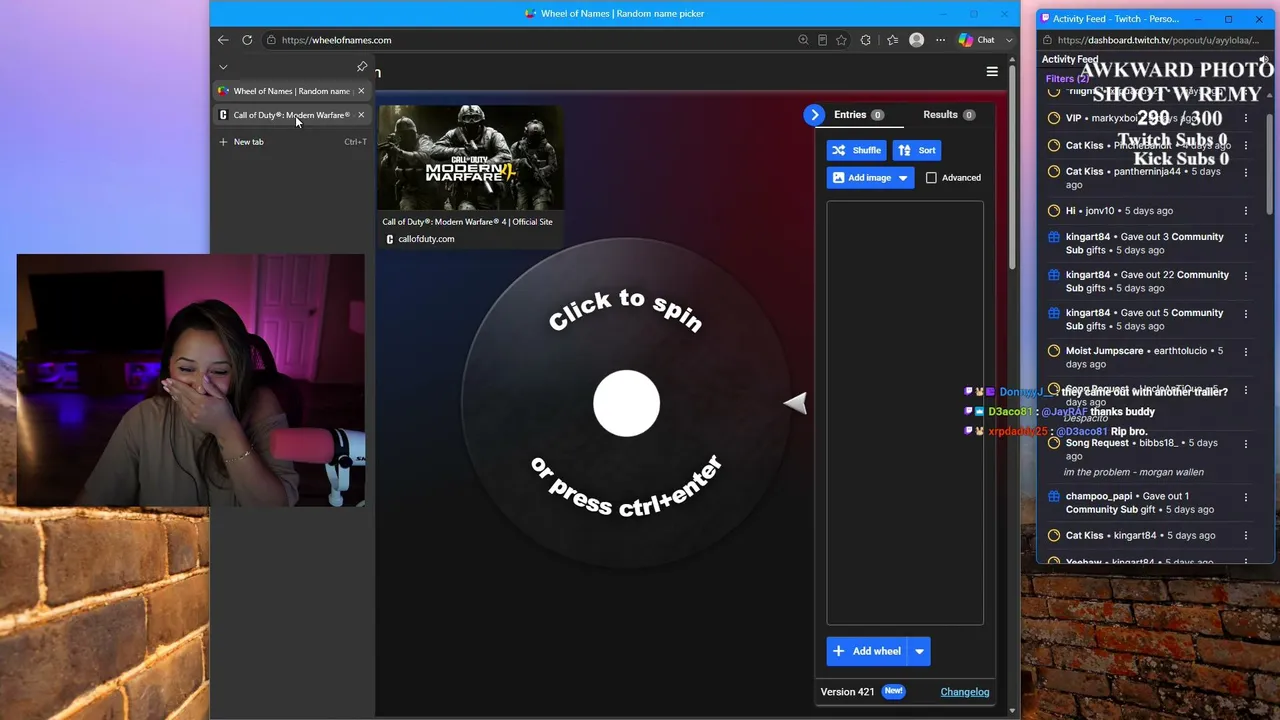Click the gift icon for champoo_papi
Image resolution: width=1280 pixels, height=720 pixels.
[x=1053, y=496]
